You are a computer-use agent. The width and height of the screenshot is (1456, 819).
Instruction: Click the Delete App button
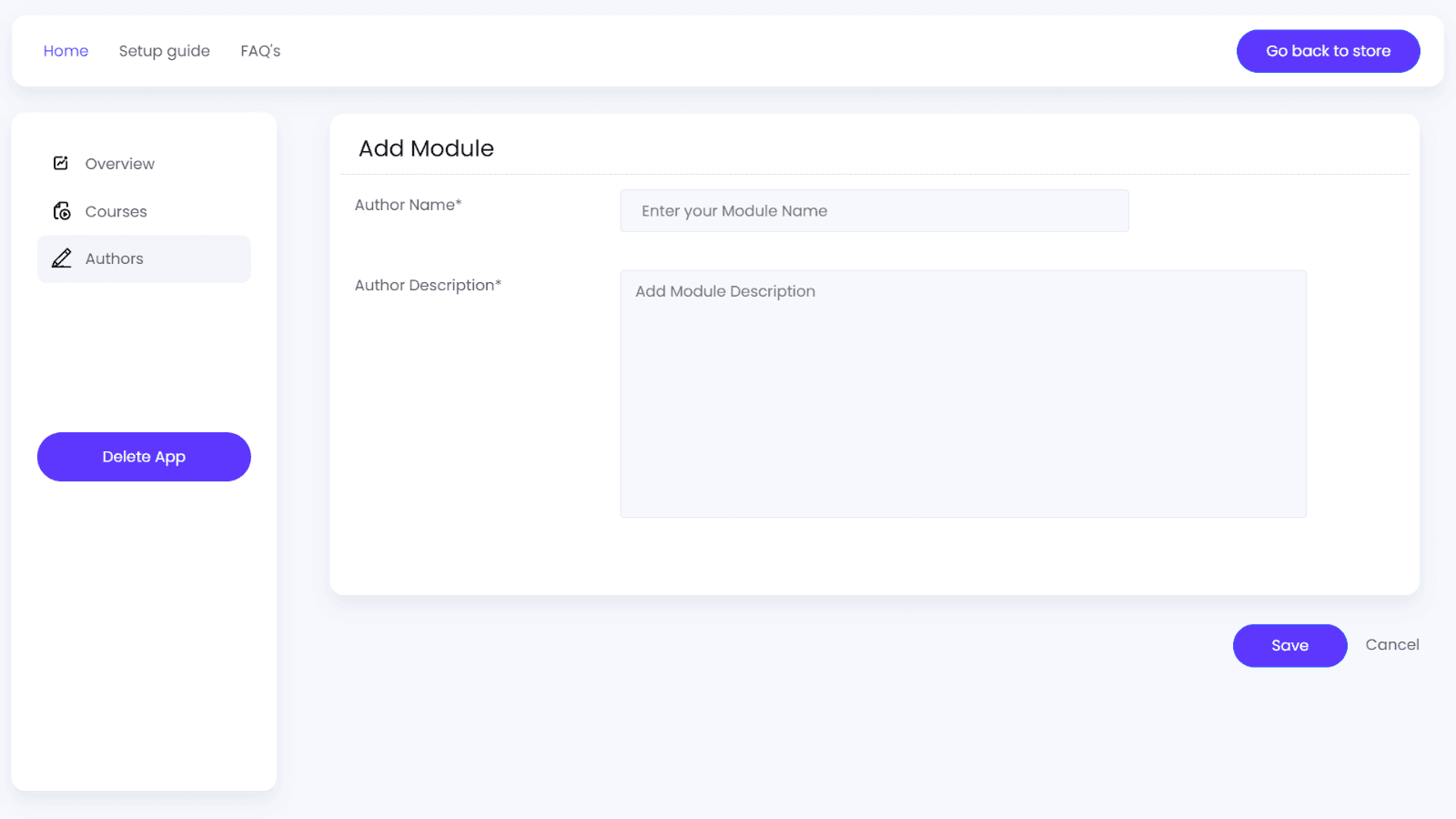(144, 457)
